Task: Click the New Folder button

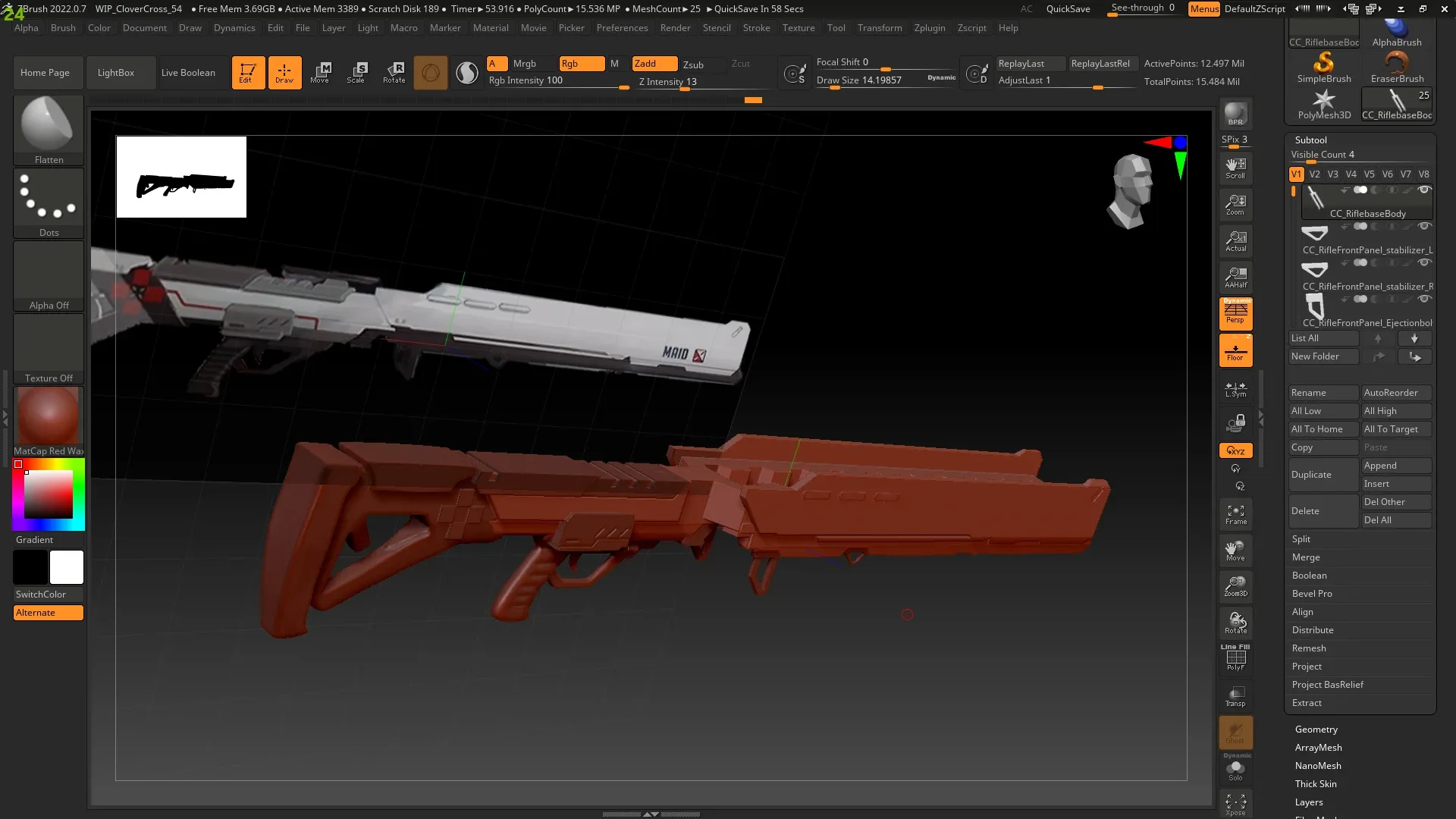Action: point(1318,356)
